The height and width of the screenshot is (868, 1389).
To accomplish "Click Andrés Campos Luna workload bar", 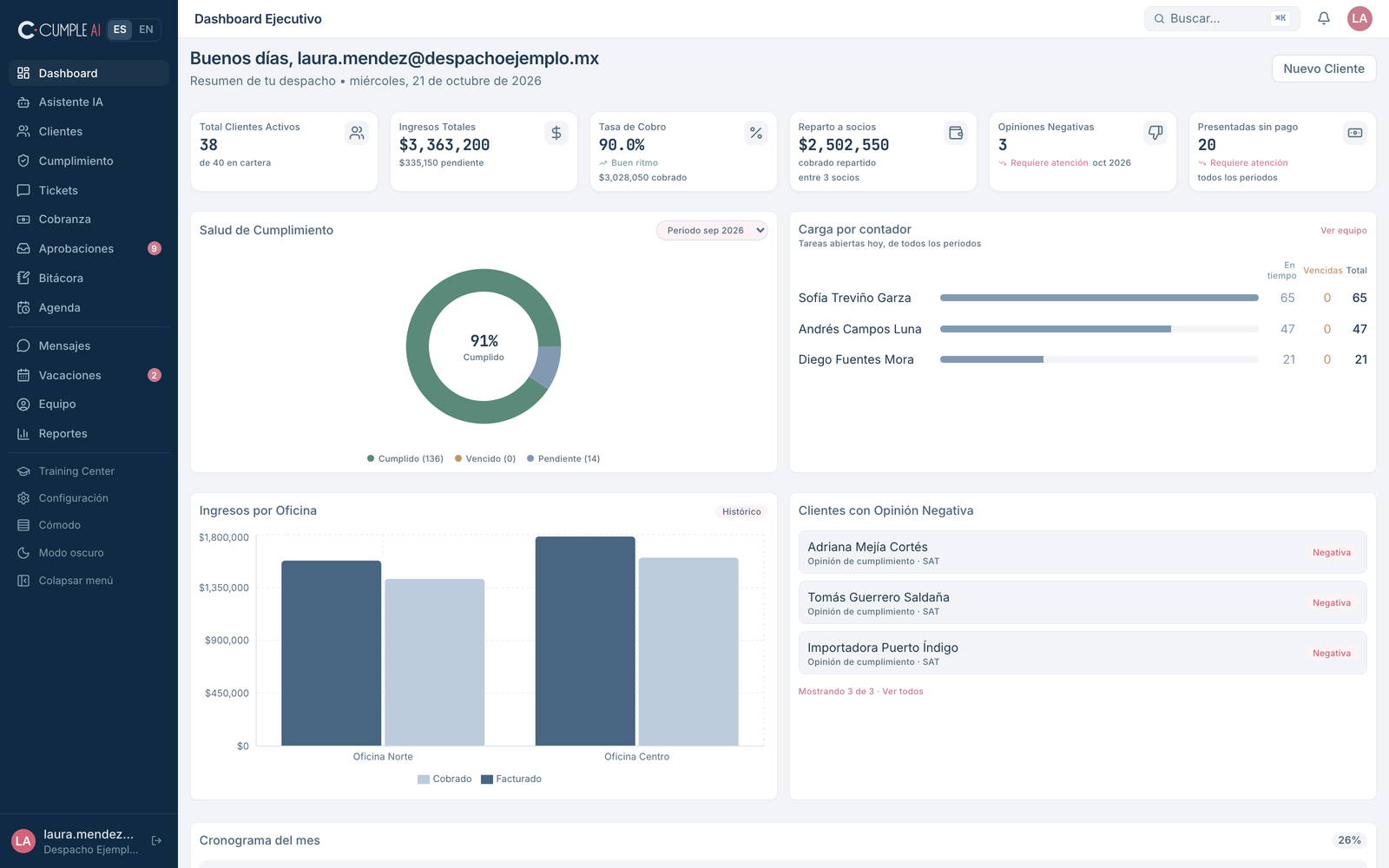I will pos(1099,329).
